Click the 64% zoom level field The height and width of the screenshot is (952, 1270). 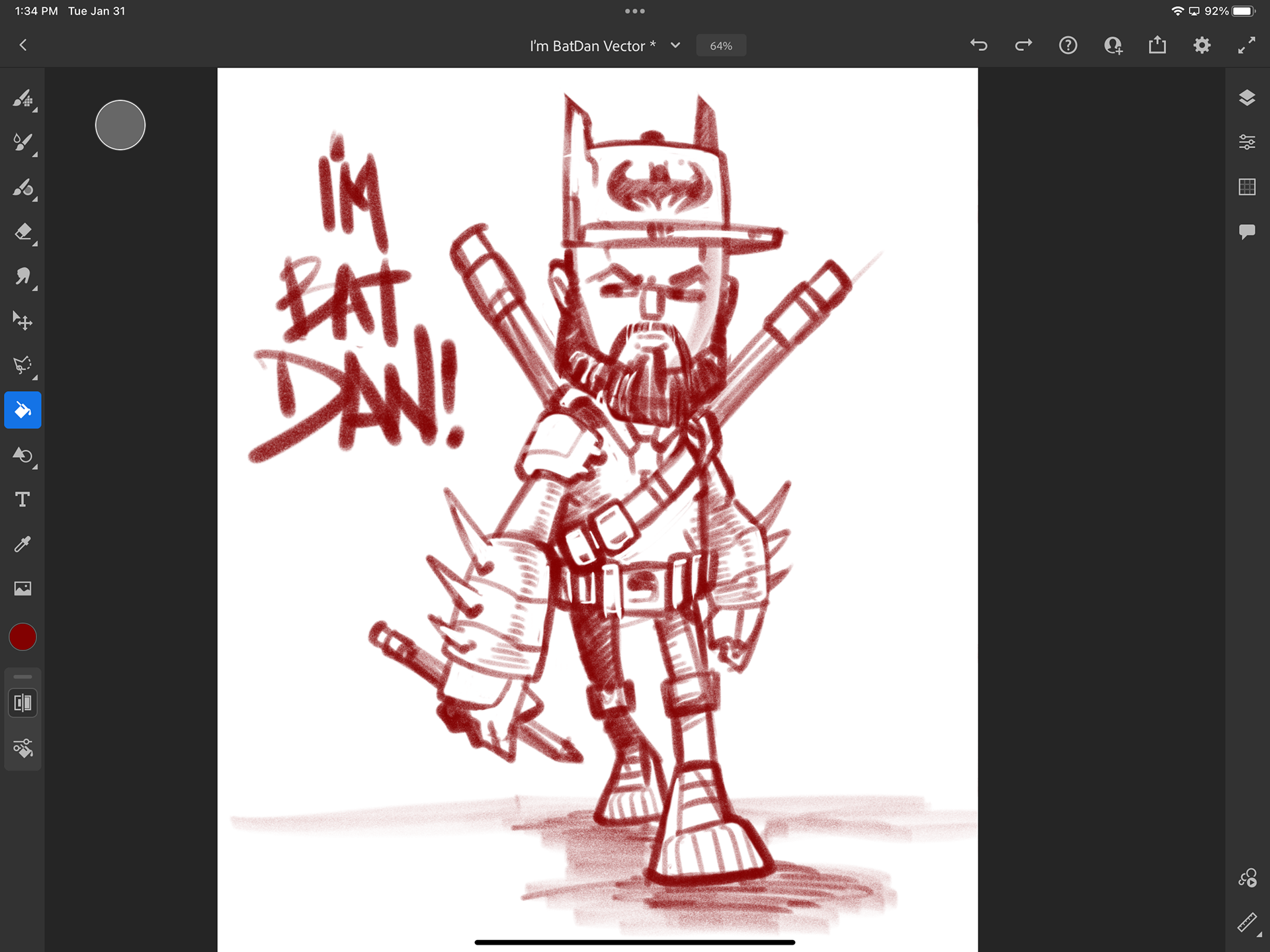721,46
